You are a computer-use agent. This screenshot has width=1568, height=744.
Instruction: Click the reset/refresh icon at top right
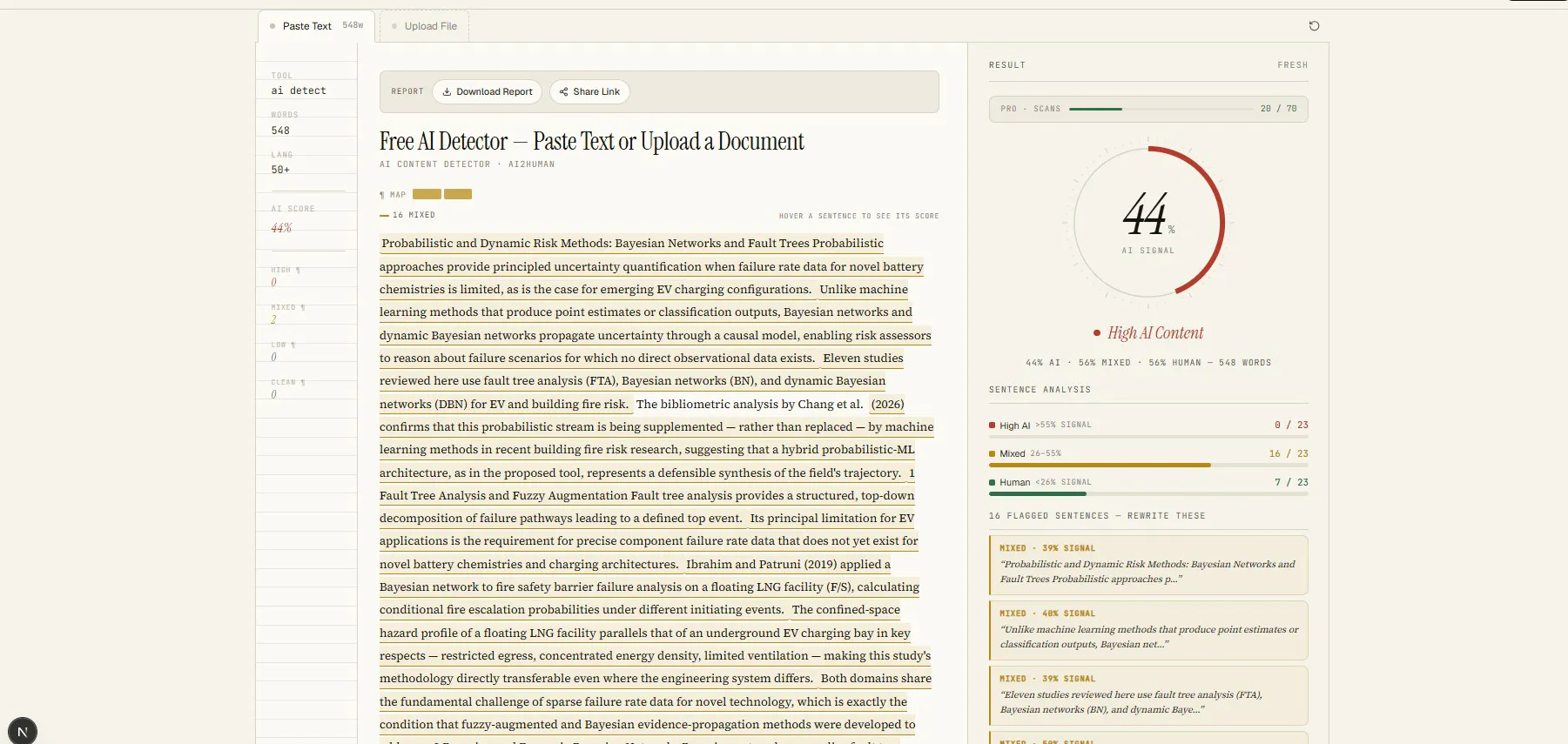click(x=1314, y=26)
